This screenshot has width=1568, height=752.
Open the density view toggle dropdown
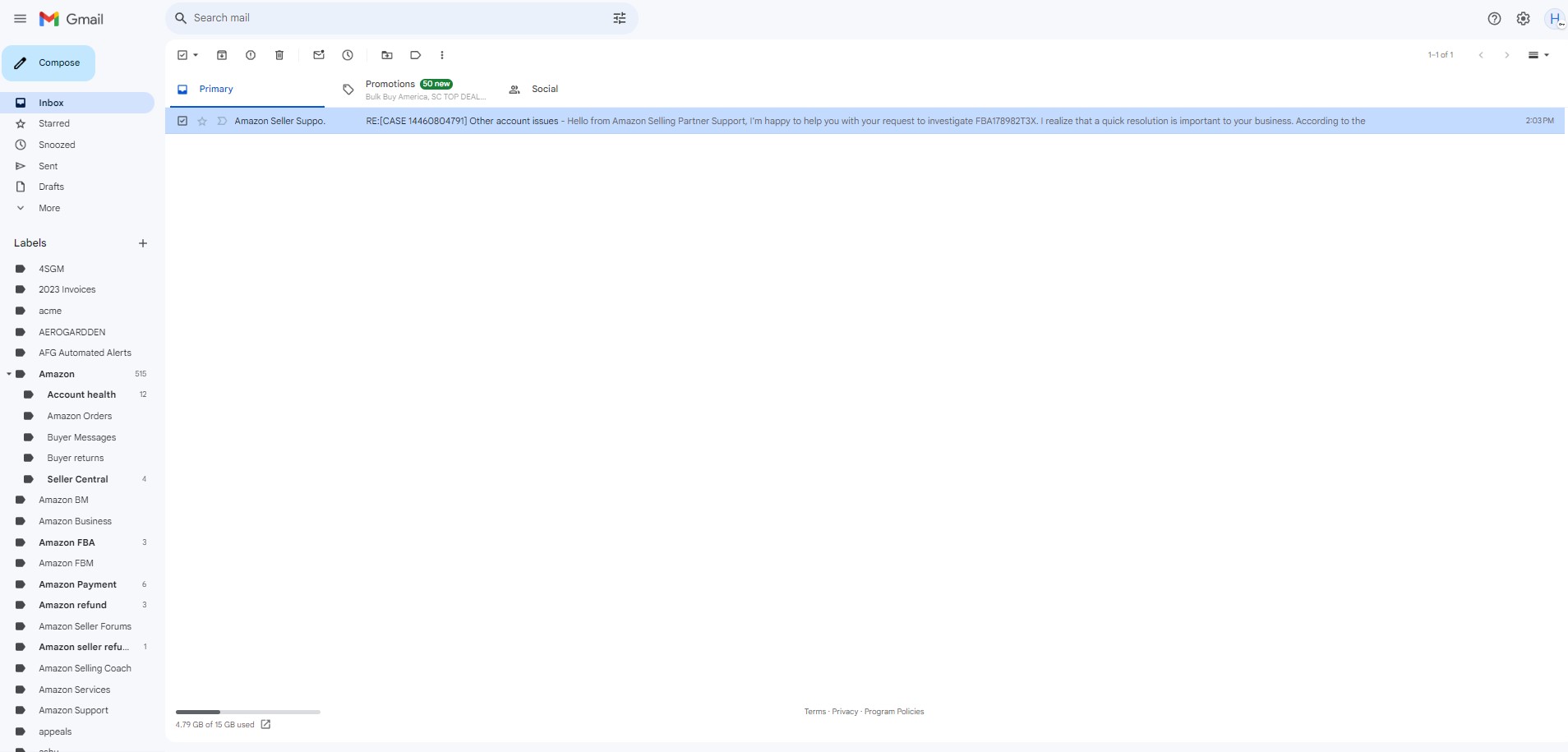coord(1538,55)
